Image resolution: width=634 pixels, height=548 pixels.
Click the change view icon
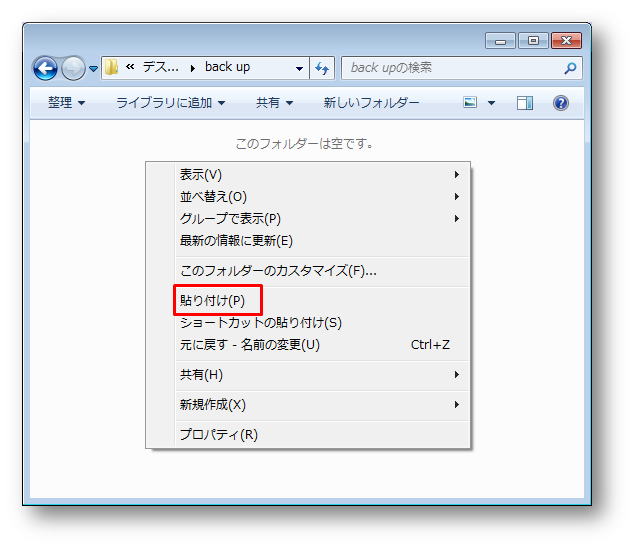470,102
